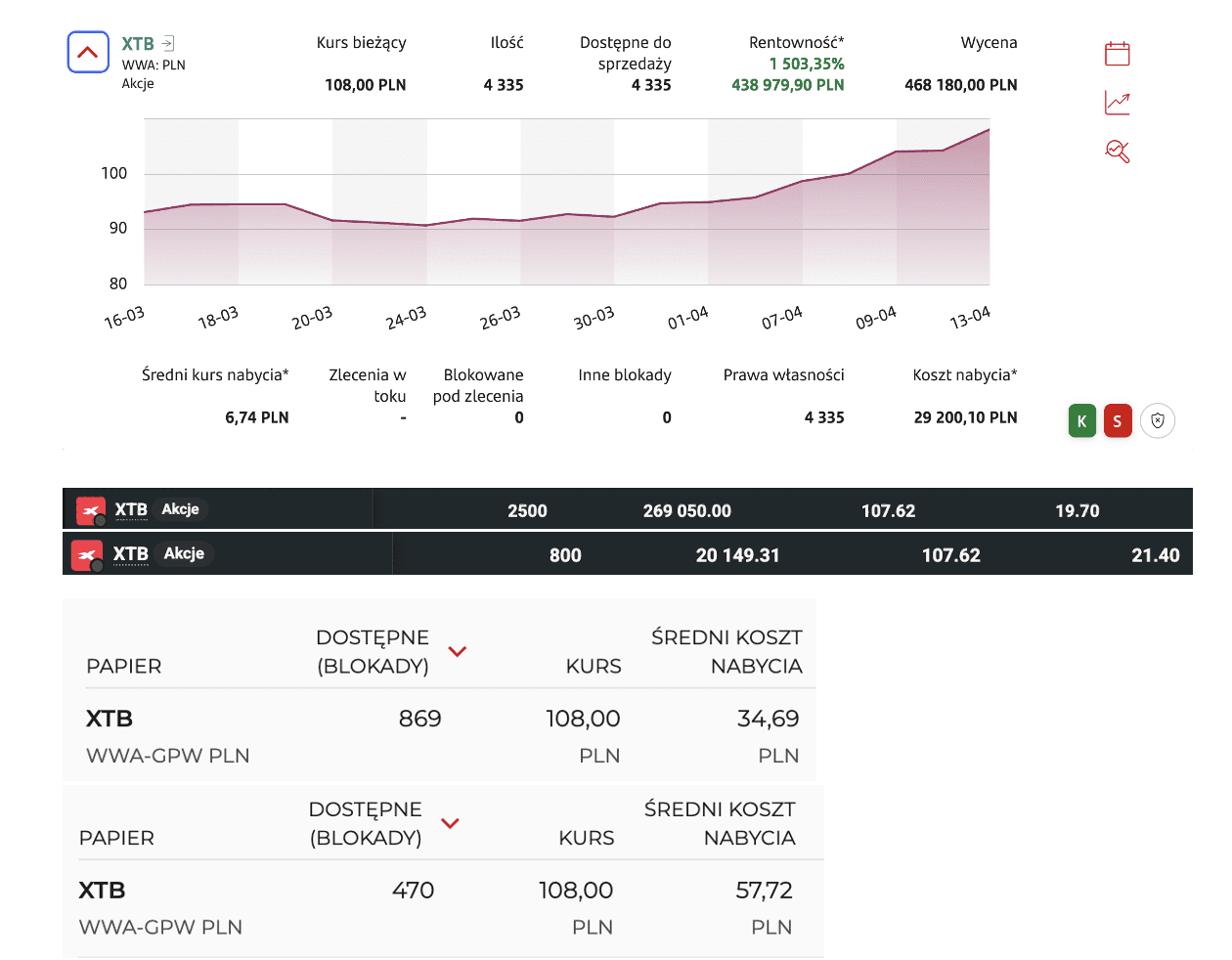The width and height of the screenshot is (1232, 960).
Task: Select the 468 180,00 PLN valuation value
Action: tap(961, 85)
